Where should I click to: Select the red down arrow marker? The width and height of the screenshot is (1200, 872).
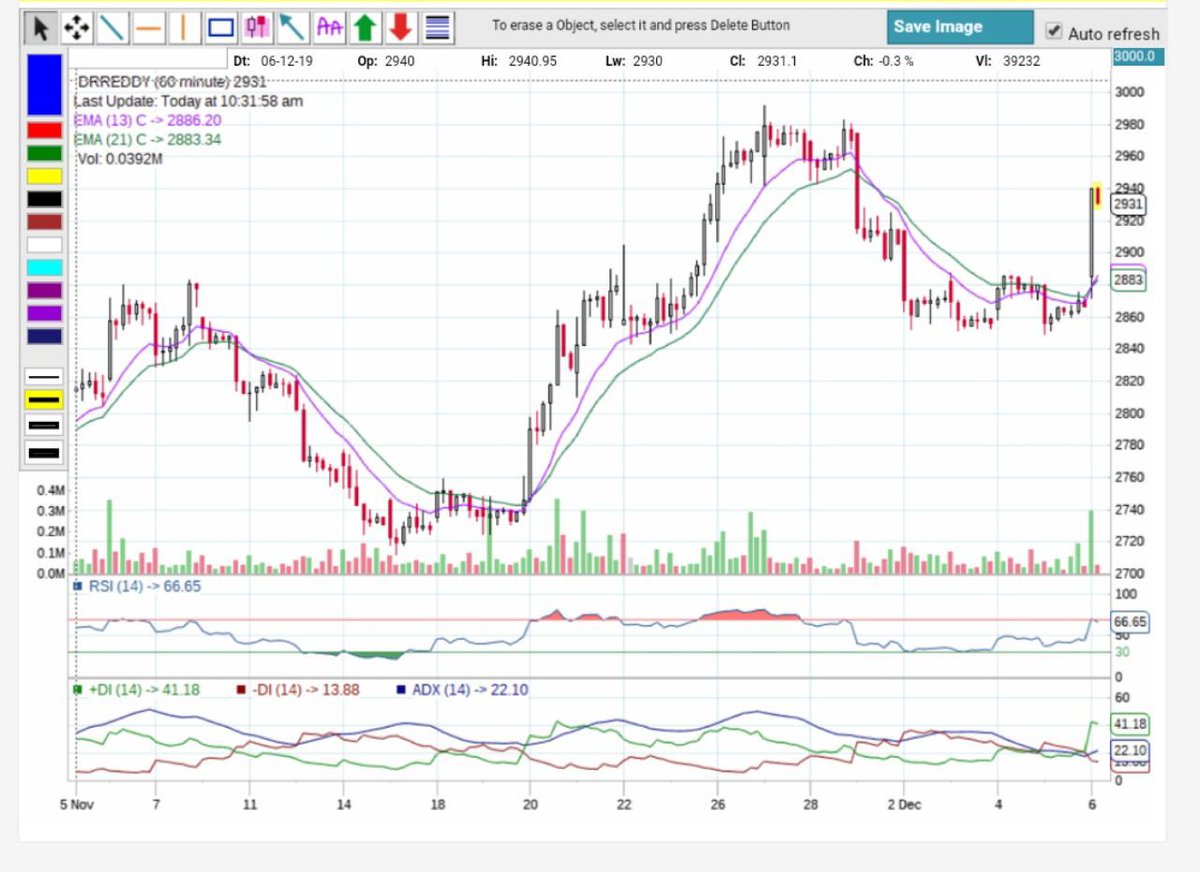(x=401, y=28)
